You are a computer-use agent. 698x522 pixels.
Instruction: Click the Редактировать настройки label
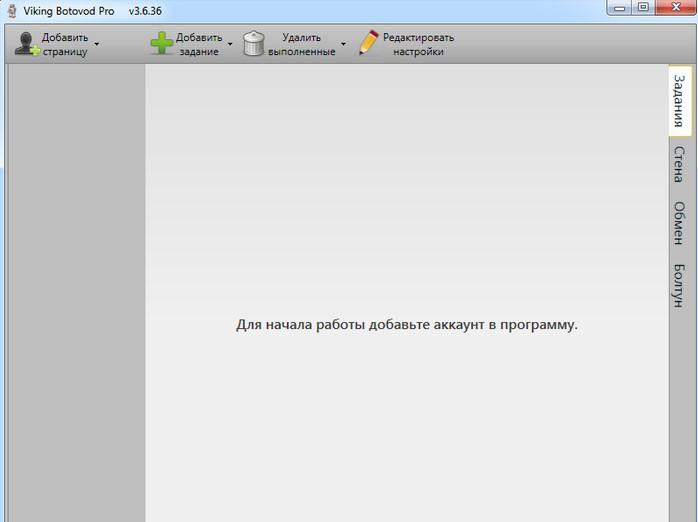click(x=418, y=45)
